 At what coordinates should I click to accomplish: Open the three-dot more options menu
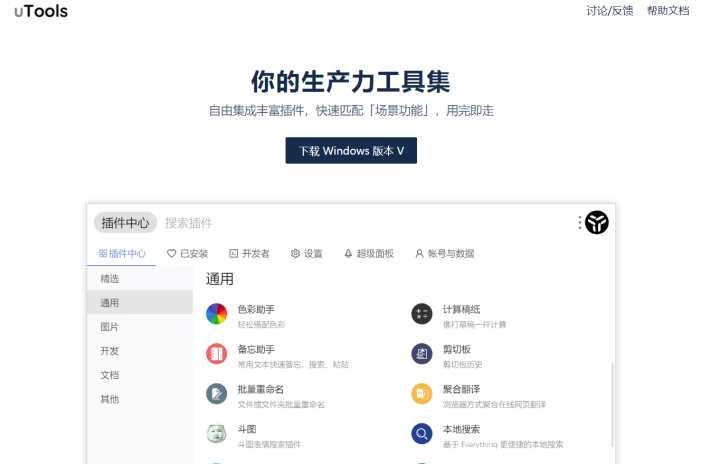(x=579, y=223)
